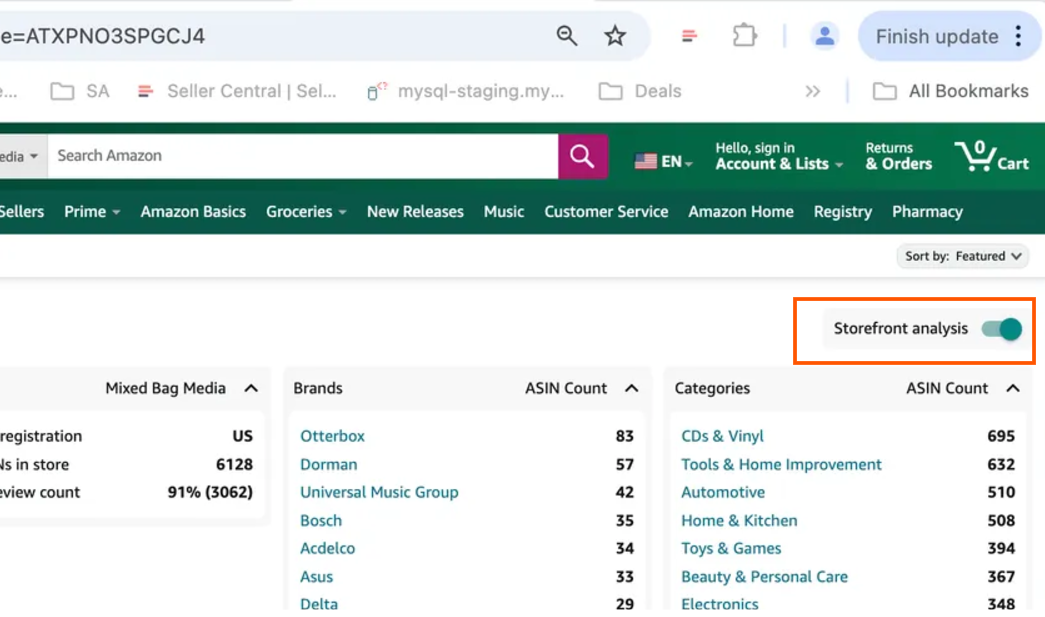This screenshot has height=617, width=1045.
Task: Open the CDs & Vinyl category link
Action: (x=722, y=436)
